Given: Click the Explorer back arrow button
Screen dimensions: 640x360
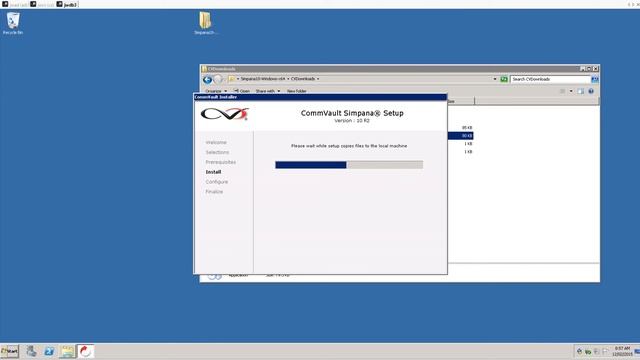Looking at the screenshot, I should coord(207,79).
